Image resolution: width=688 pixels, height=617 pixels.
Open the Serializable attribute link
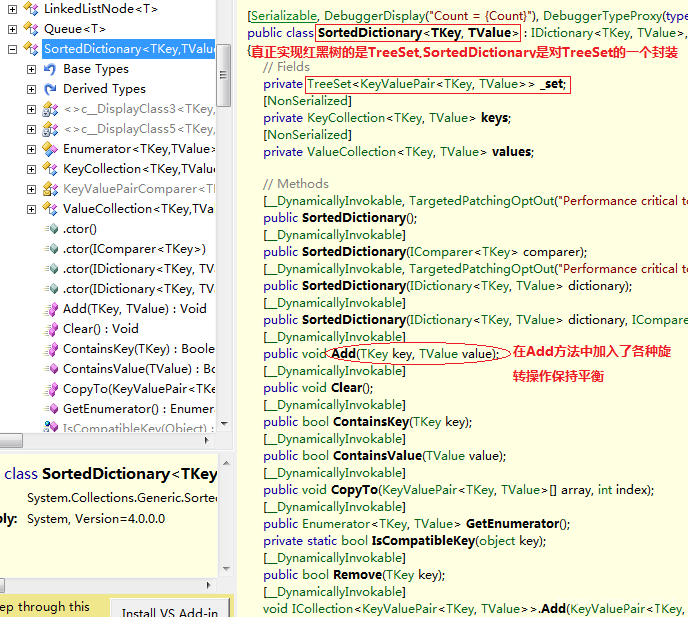coord(283,16)
